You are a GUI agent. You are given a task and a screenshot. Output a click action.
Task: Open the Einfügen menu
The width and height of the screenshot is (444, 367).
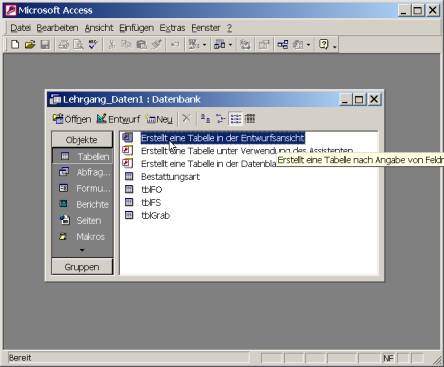[137, 28]
